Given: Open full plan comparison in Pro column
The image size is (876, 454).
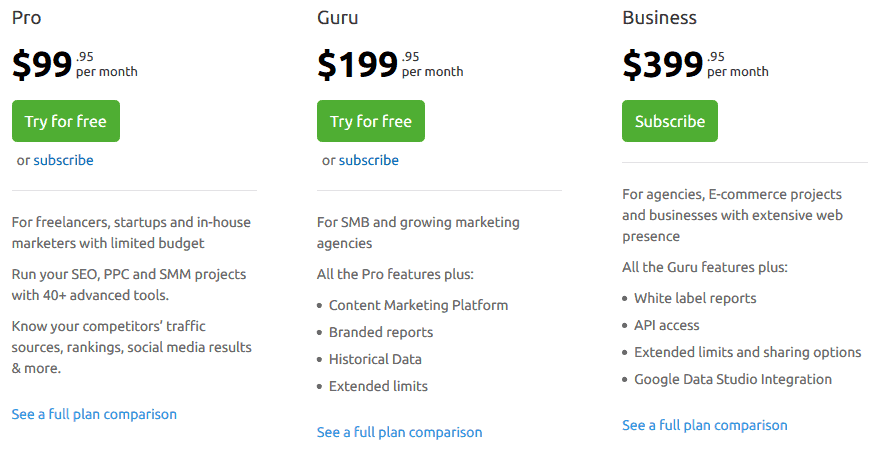Looking at the screenshot, I should 94,414.
